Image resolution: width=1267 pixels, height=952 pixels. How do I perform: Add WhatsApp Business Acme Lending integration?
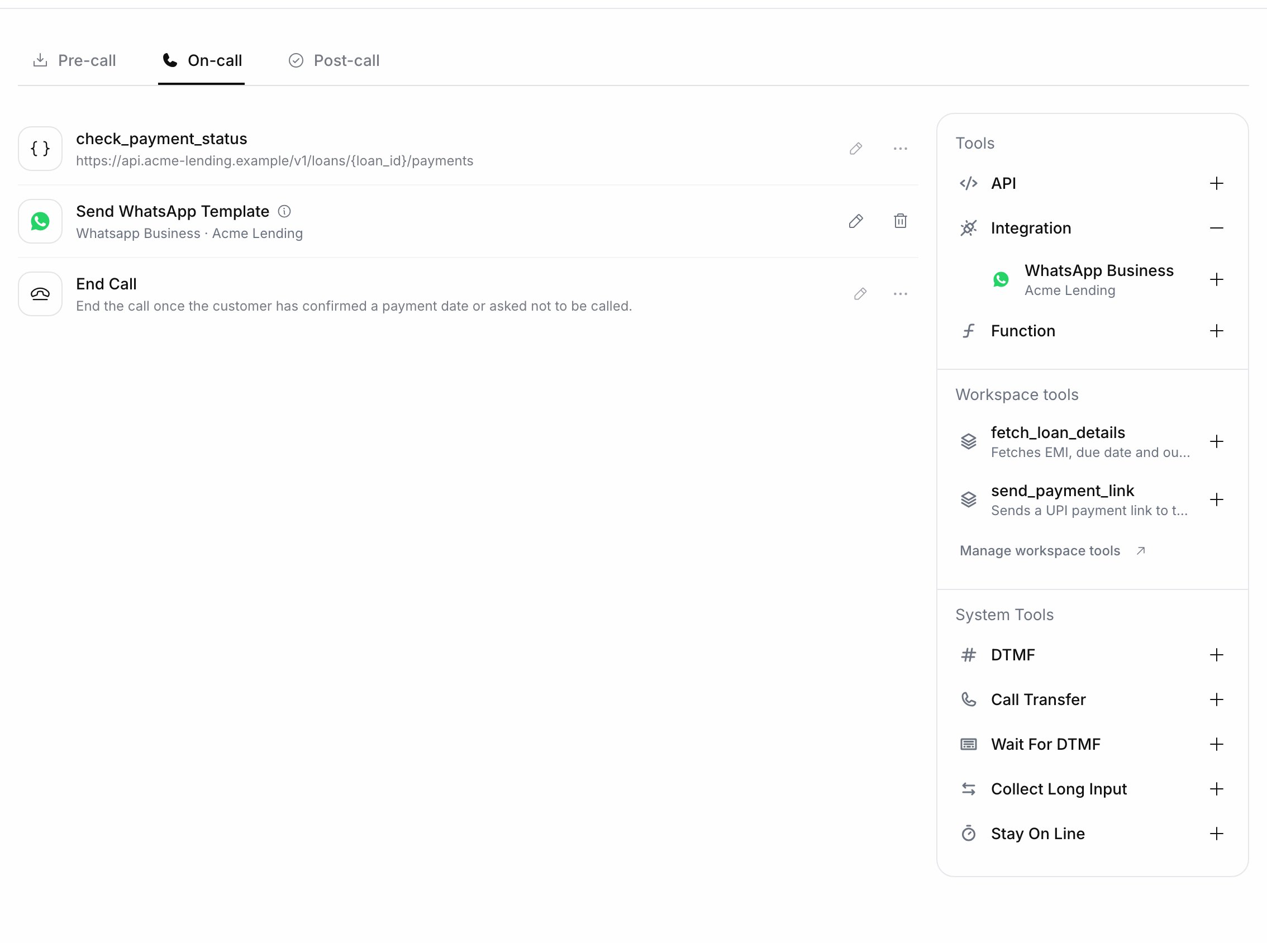(x=1217, y=279)
